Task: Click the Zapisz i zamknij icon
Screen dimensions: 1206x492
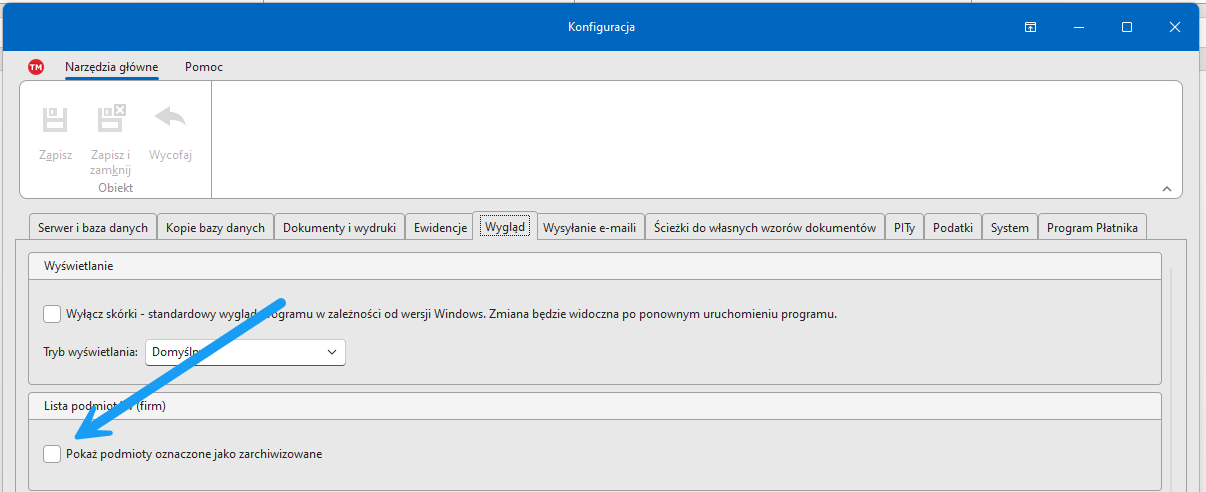Action: tap(111, 120)
